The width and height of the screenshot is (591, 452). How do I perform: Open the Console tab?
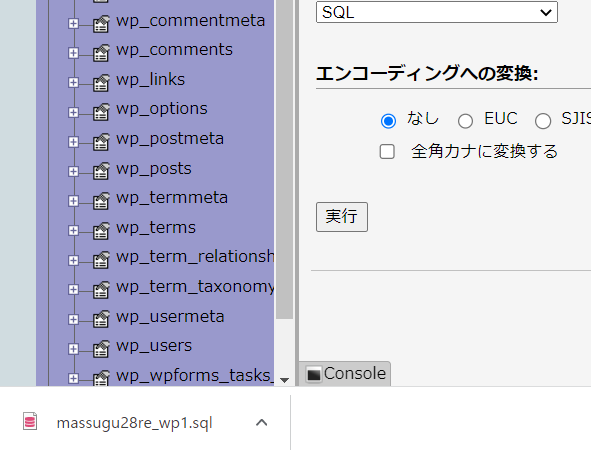345,374
